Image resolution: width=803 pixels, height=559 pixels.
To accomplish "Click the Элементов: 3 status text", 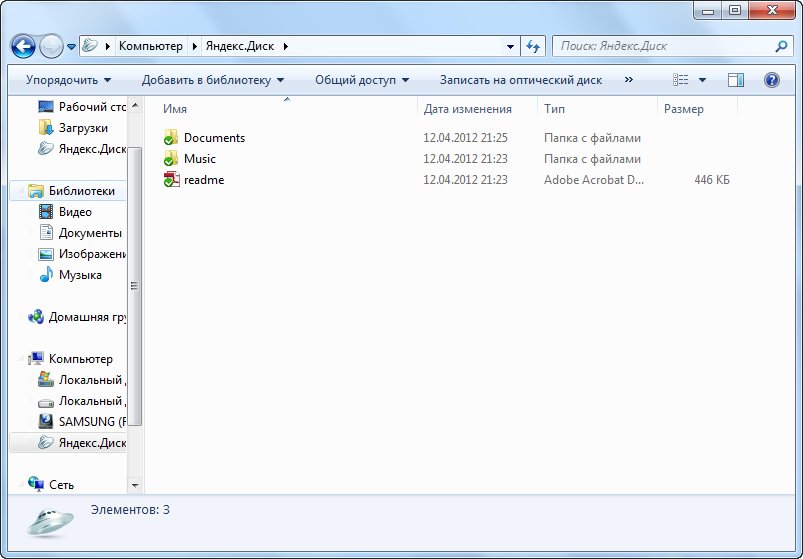I will point(130,510).
